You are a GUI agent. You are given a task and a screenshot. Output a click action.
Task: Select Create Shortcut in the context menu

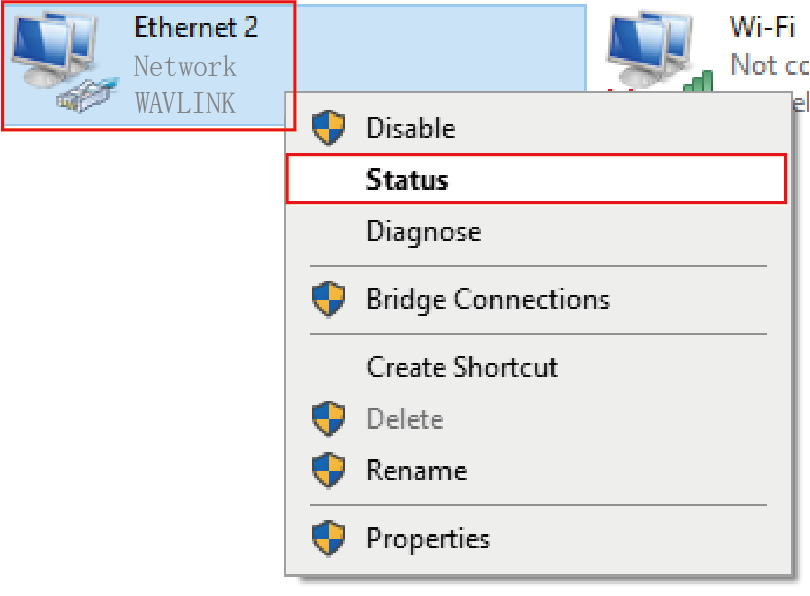click(x=462, y=367)
